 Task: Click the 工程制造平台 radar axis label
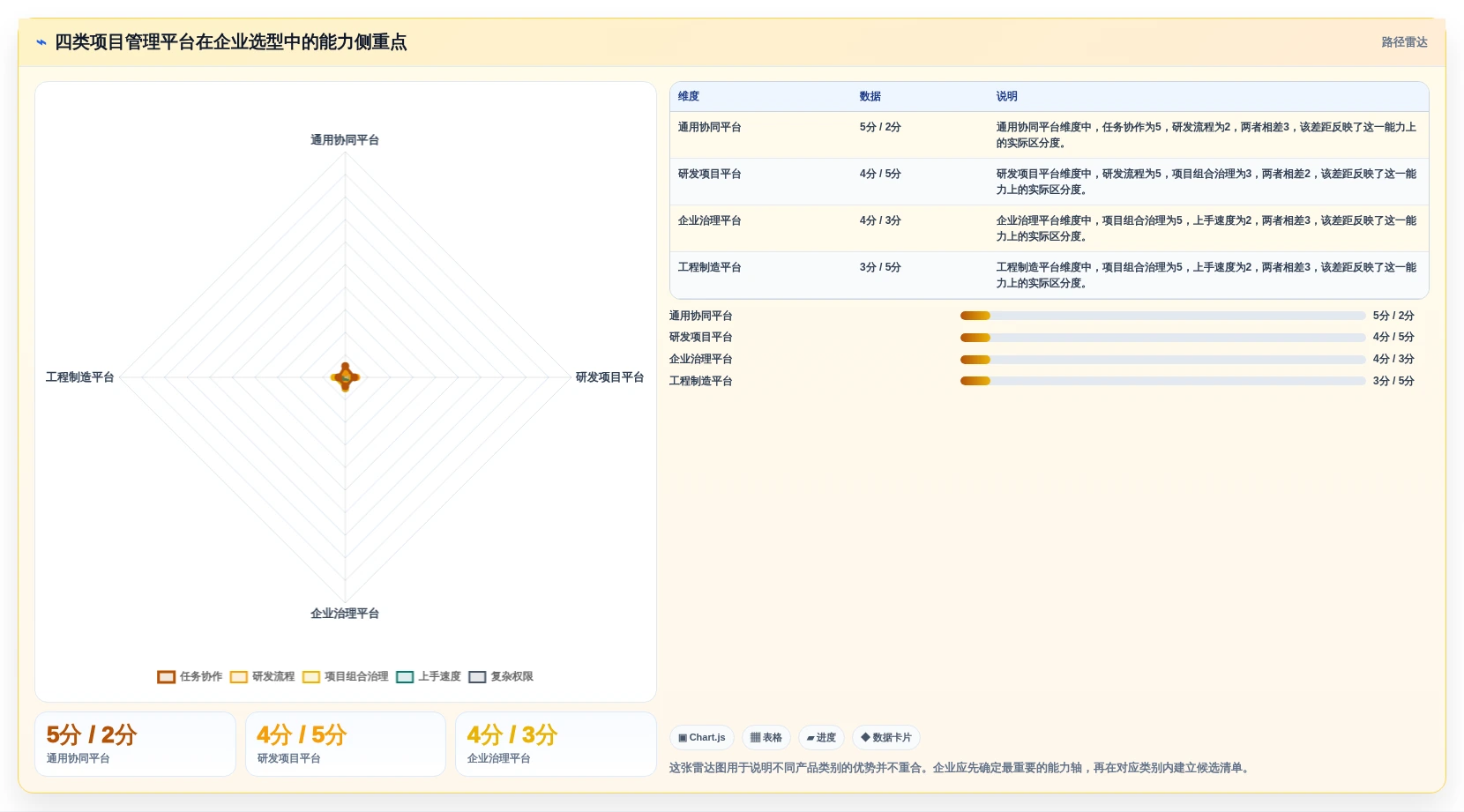(x=80, y=377)
